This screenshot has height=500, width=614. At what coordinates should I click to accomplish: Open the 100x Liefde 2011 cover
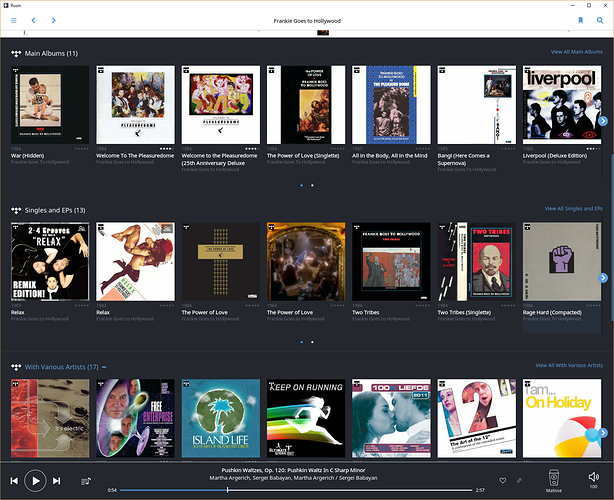[391, 418]
